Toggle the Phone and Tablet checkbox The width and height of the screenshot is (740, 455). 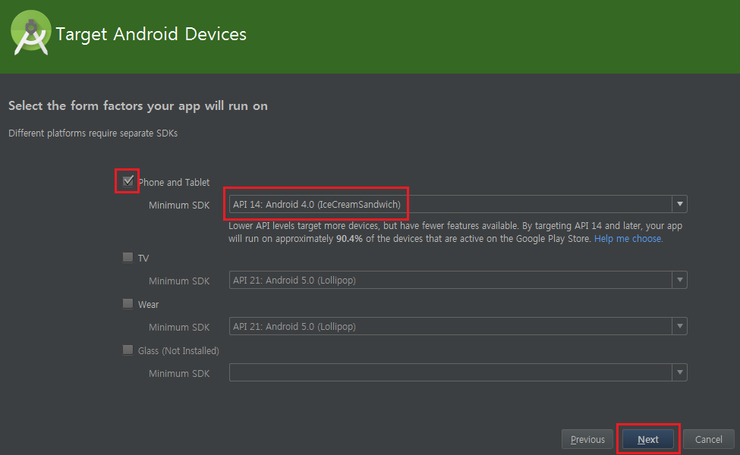128,181
